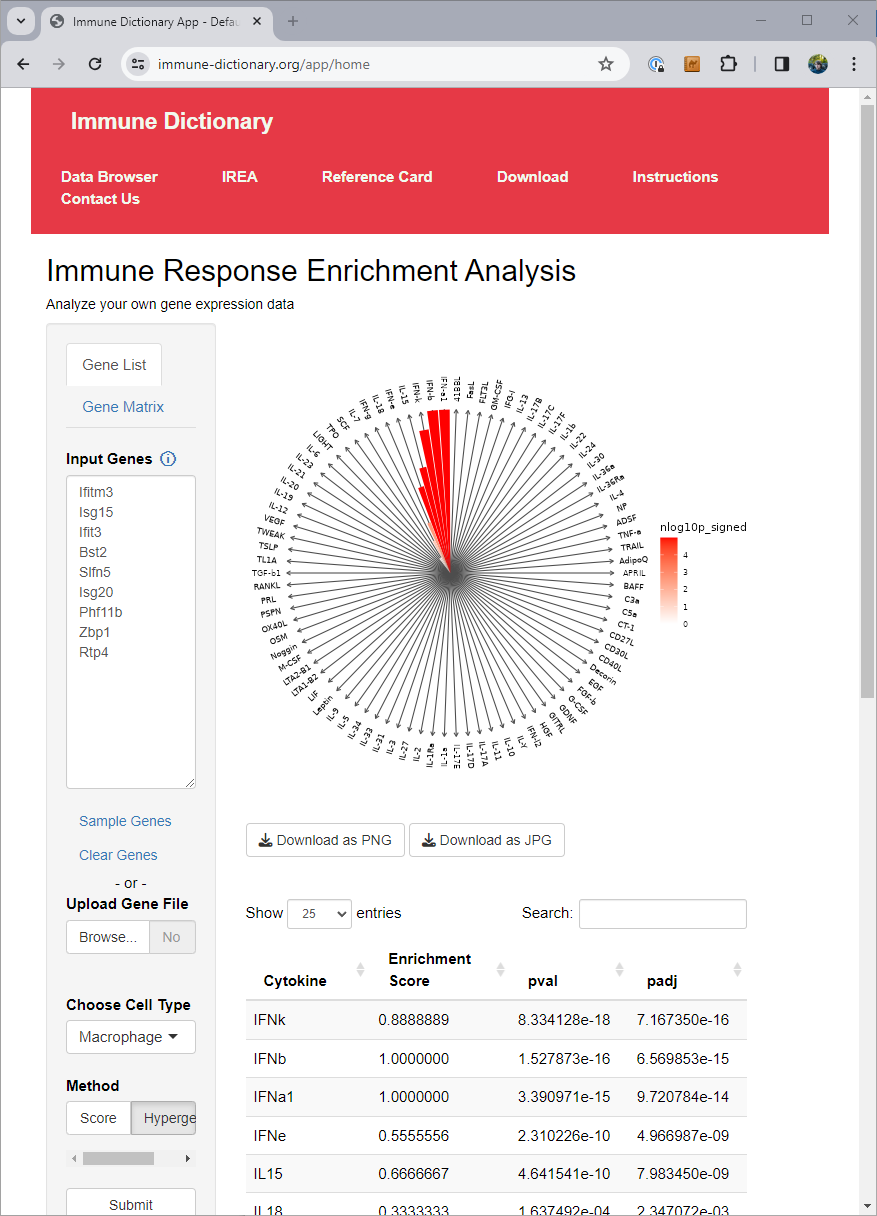Open the Macrophage cell type dropdown
The height and width of the screenshot is (1216, 877).
coord(131,1037)
